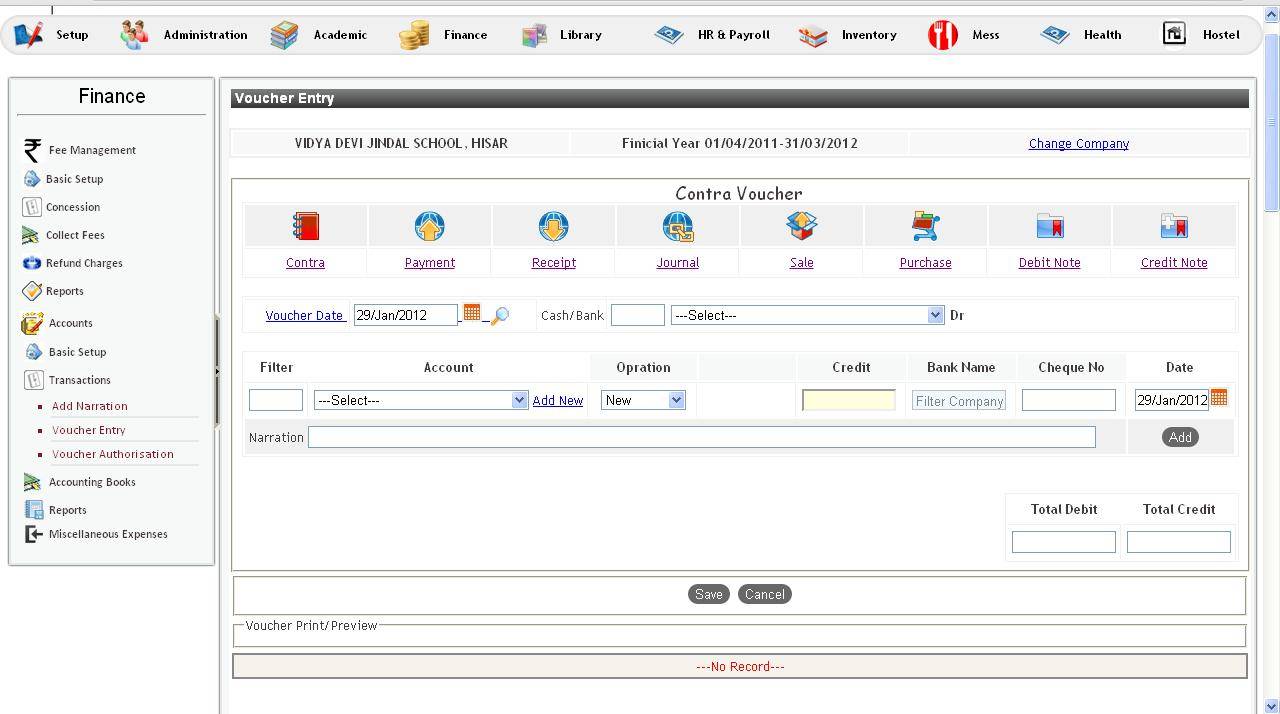
Task: Click the Change Company link
Action: [x=1079, y=143]
